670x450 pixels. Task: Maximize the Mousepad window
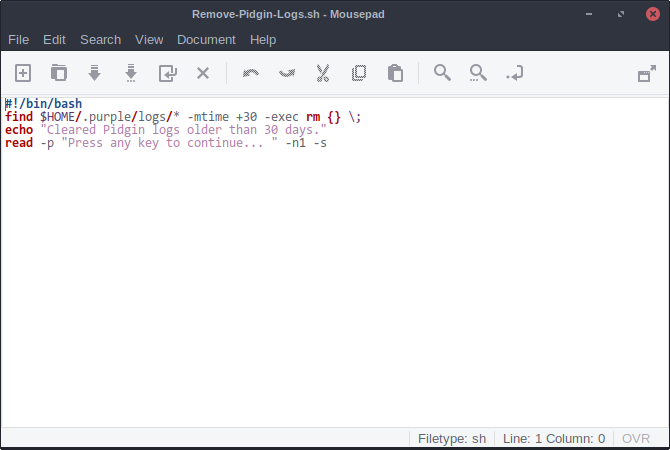click(x=621, y=14)
